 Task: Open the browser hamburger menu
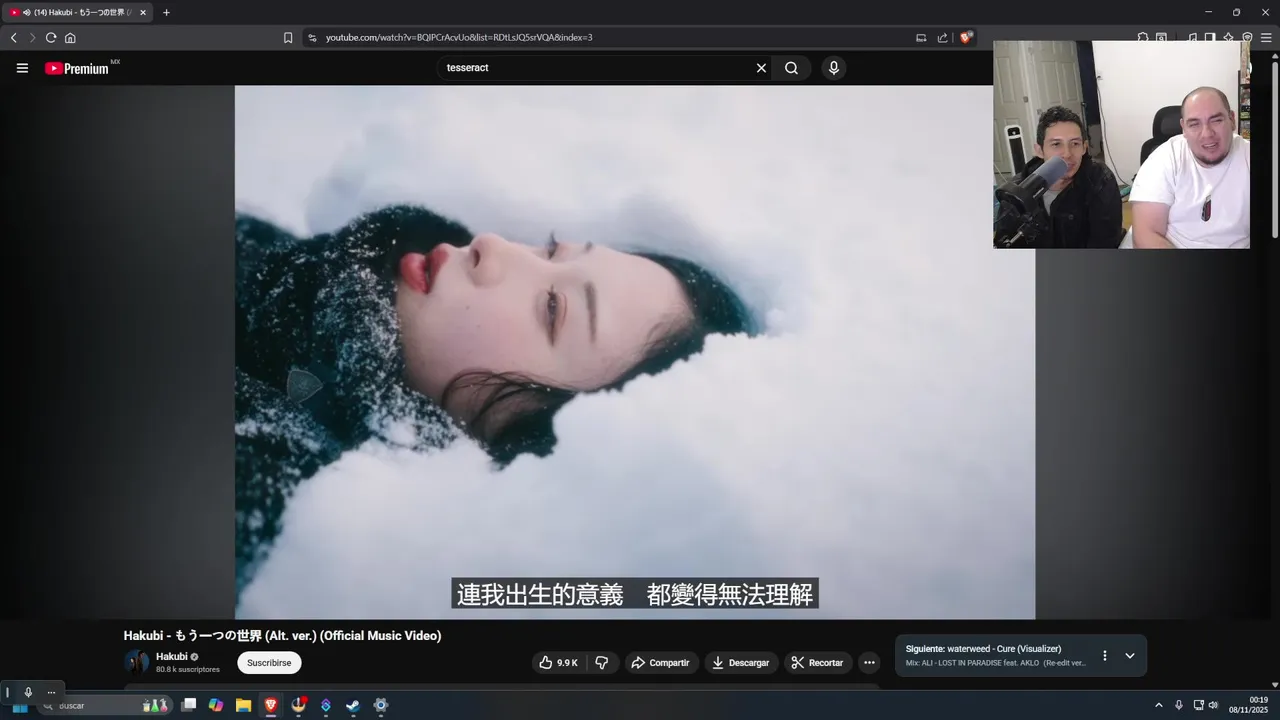[x=1266, y=38]
